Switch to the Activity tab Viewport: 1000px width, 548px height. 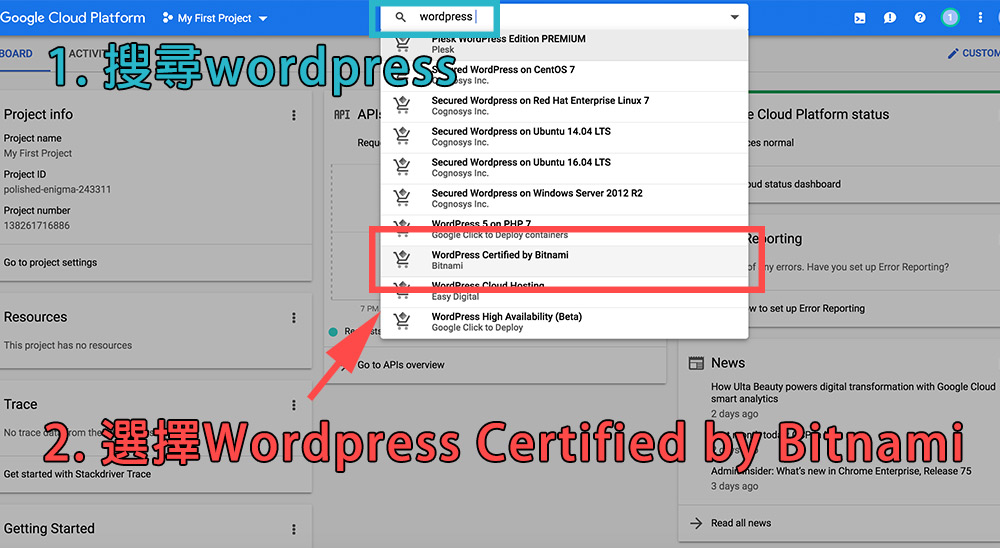click(87, 54)
